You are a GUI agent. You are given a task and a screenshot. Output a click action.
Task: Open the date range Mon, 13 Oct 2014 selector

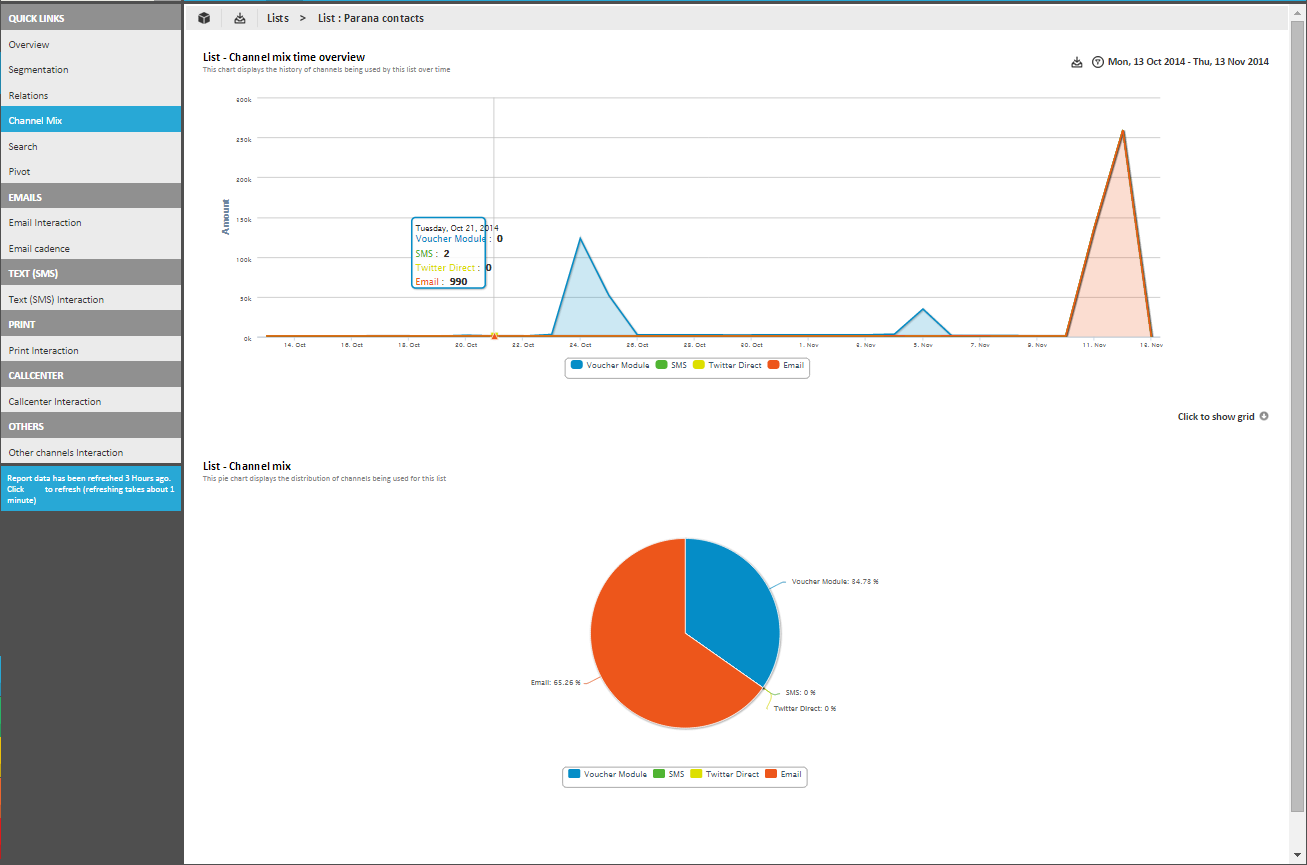(x=1188, y=62)
